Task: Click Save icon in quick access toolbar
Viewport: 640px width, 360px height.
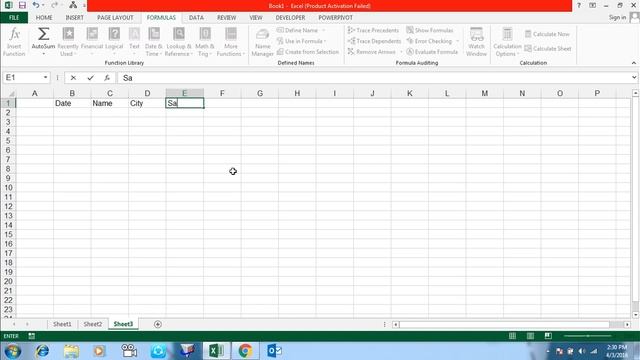Action: coord(22,5)
